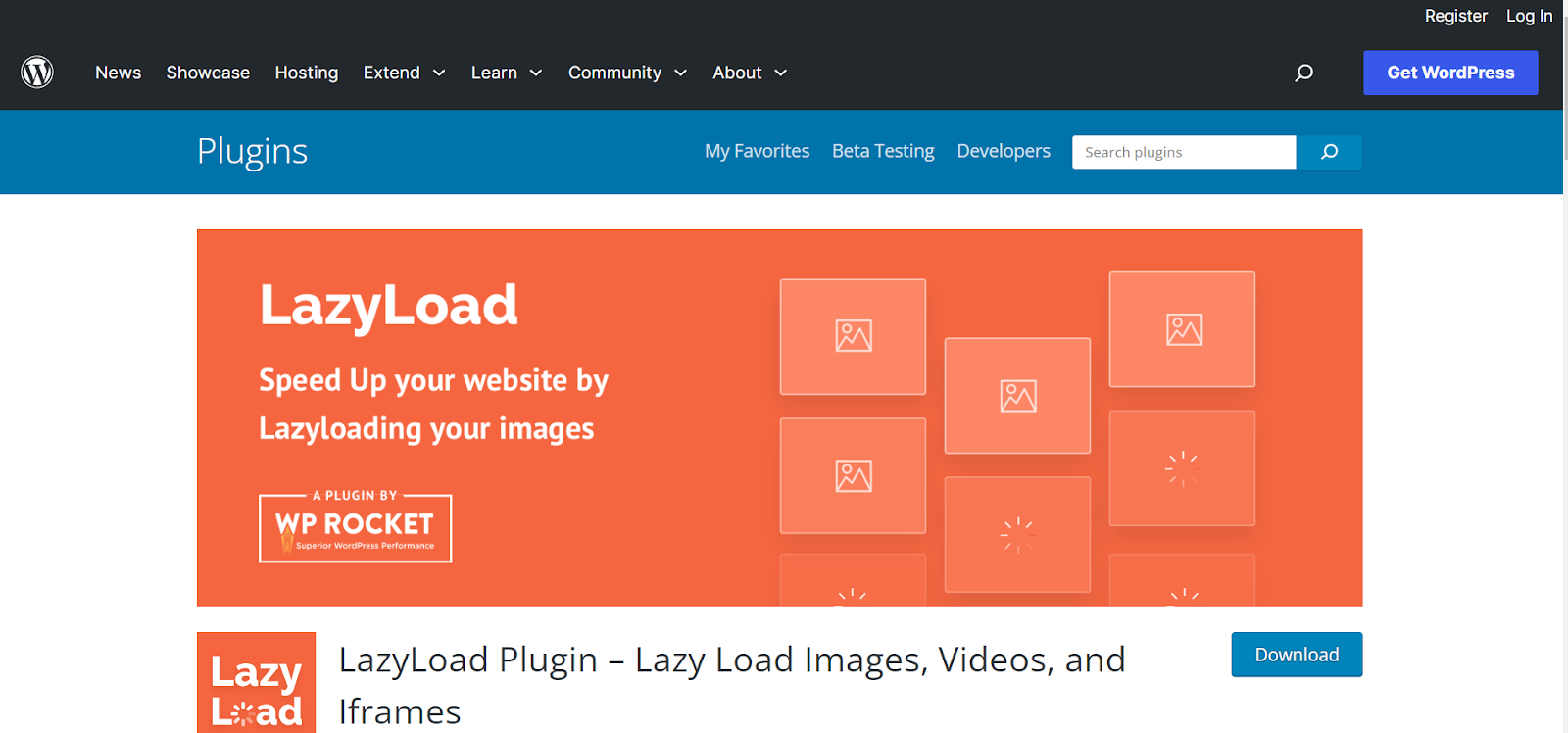Open the Developers link

pos(1004,151)
